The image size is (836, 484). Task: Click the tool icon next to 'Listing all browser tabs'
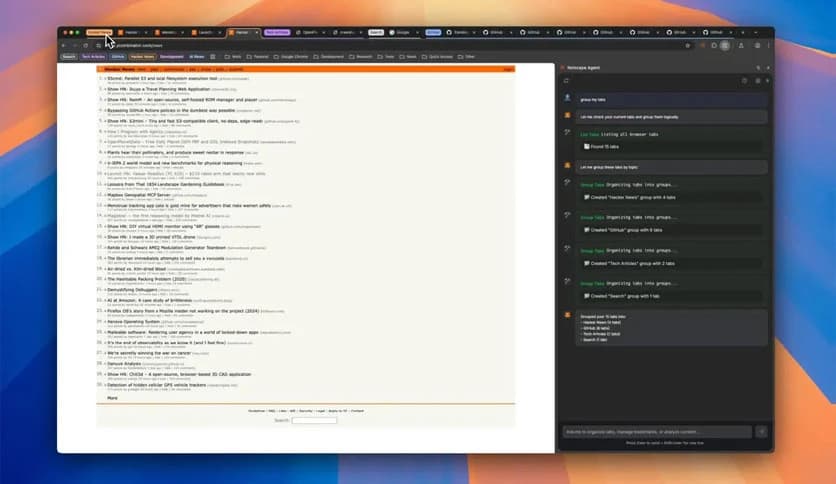point(567,132)
